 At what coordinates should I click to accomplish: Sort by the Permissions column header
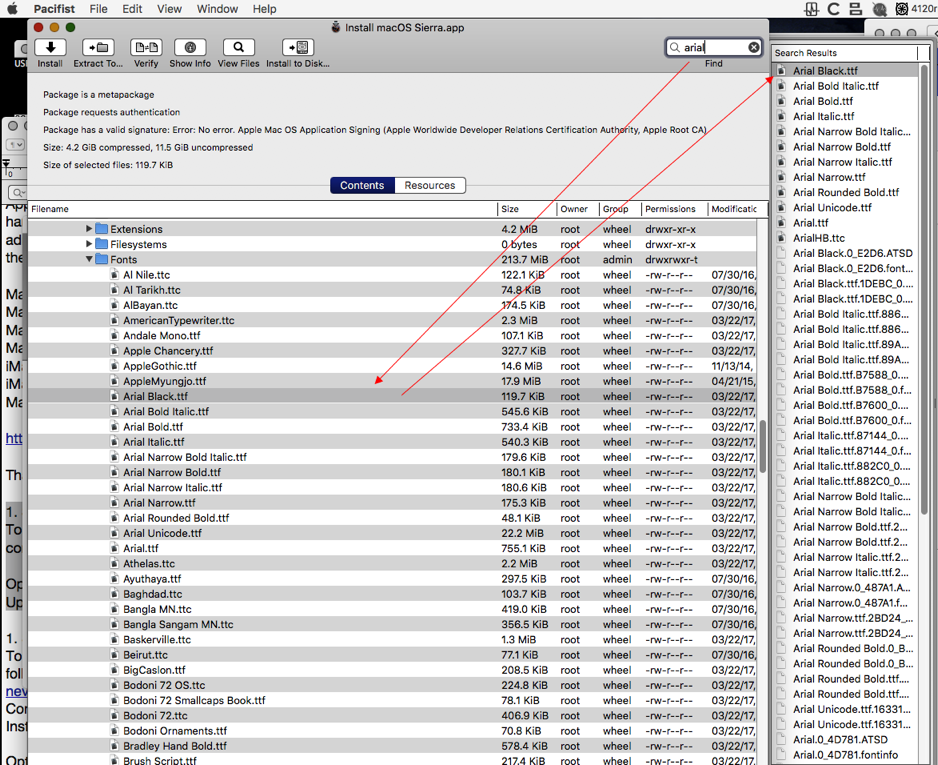point(674,209)
